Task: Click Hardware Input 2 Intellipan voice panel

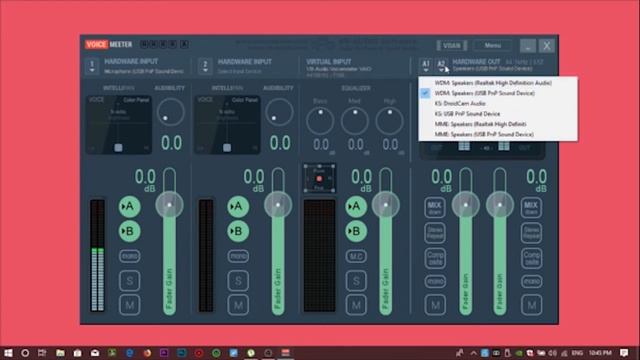Action: [x=227, y=124]
